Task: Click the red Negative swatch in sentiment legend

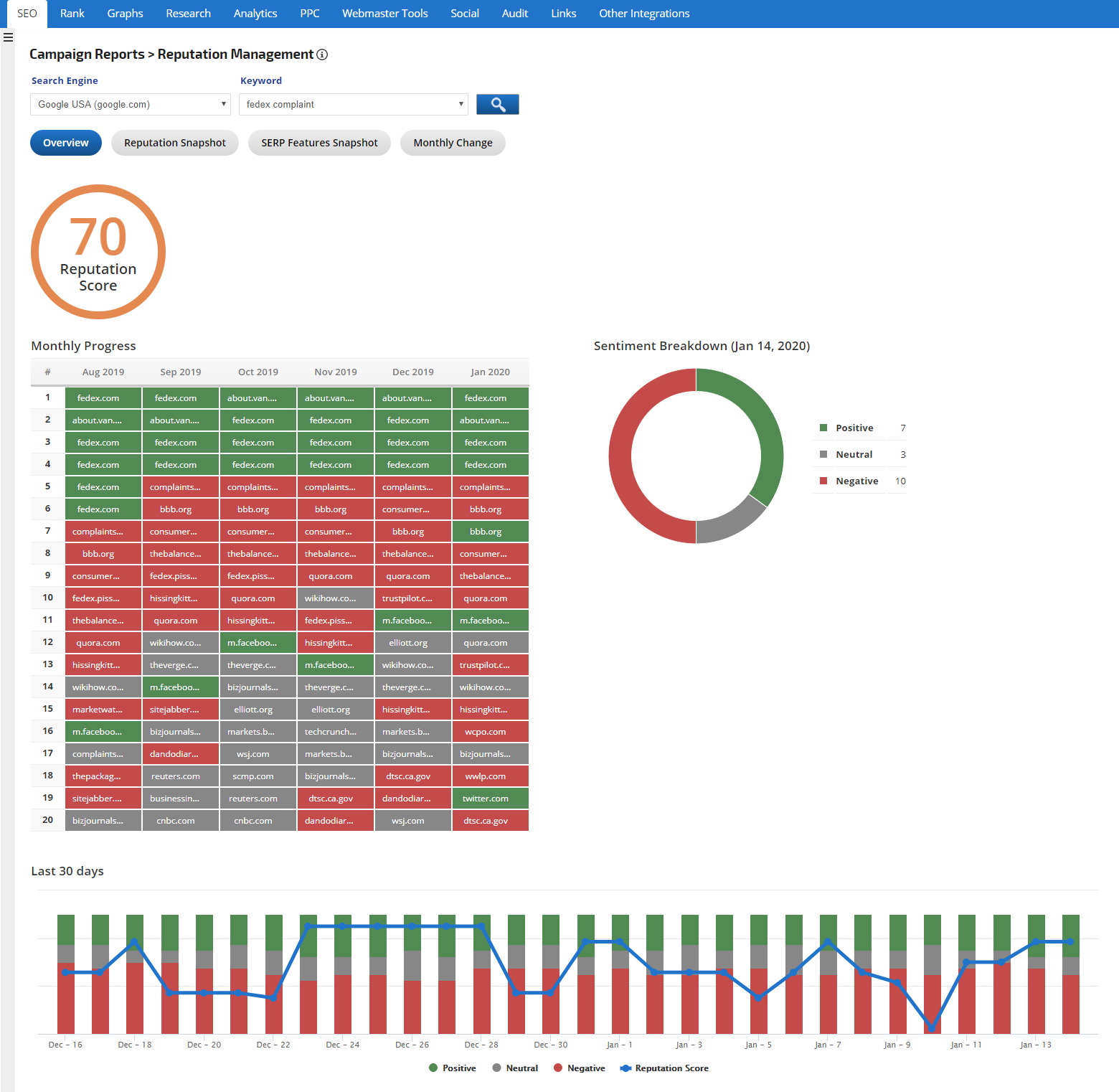Action: point(823,481)
